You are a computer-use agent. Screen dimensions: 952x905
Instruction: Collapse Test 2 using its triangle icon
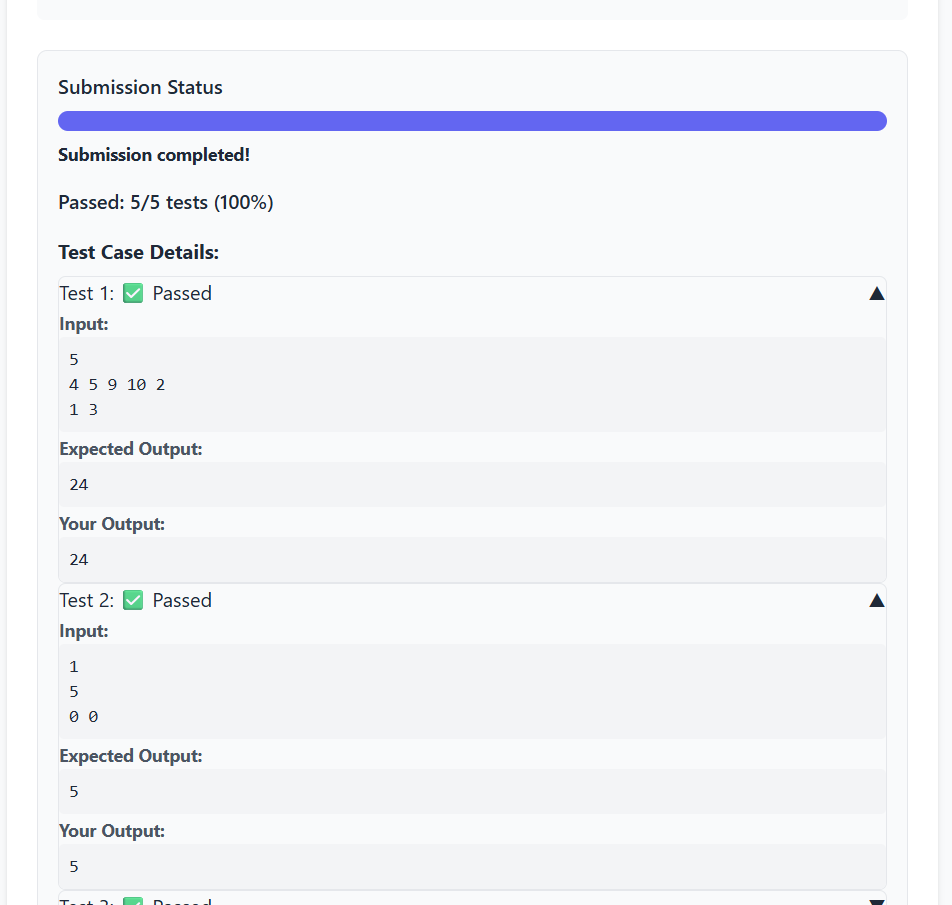(x=876, y=599)
